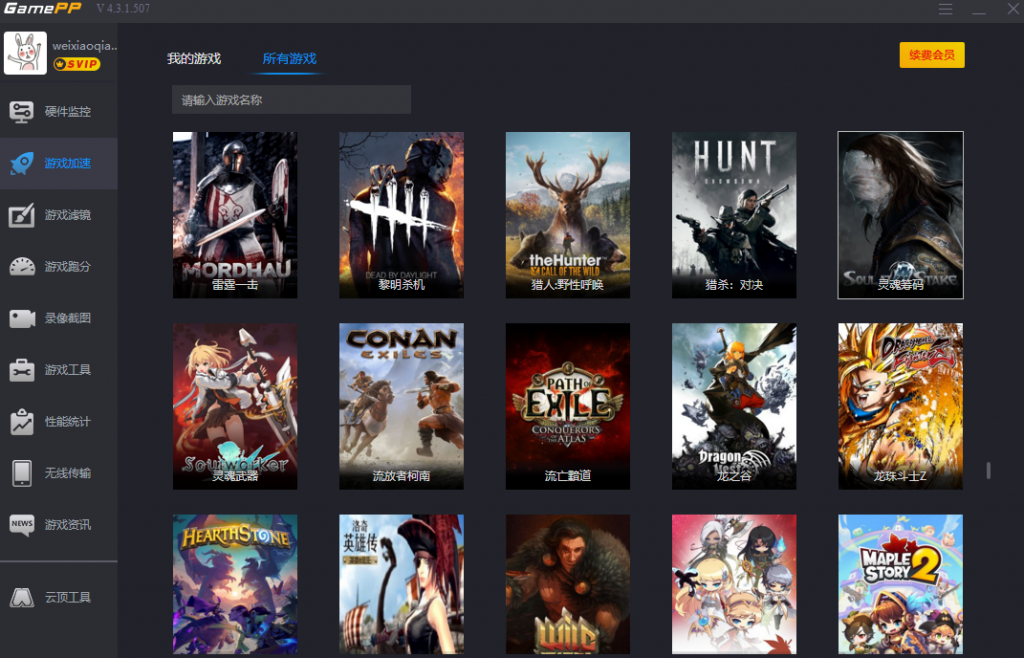
Task: Select the rocket game acceleration icon (游戏加速)
Action: click(x=22, y=163)
